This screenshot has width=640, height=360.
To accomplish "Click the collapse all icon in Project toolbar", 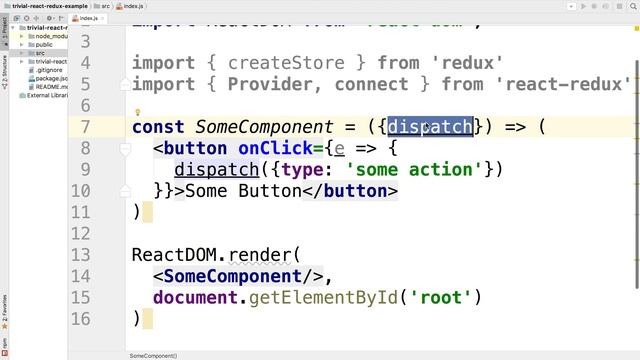I will [37, 18].
